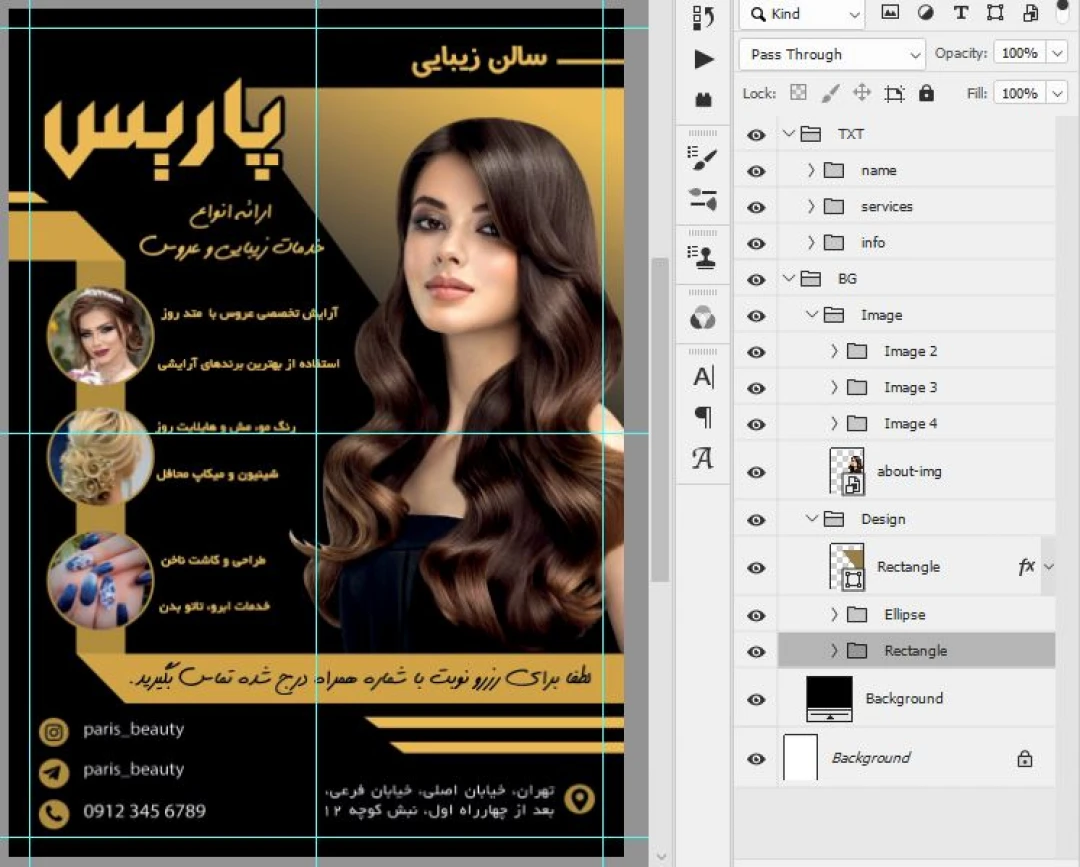The width and height of the screenshot is (1080, 867).
Task: Open the Paragraph panel icon
Action: coord(704,417)
